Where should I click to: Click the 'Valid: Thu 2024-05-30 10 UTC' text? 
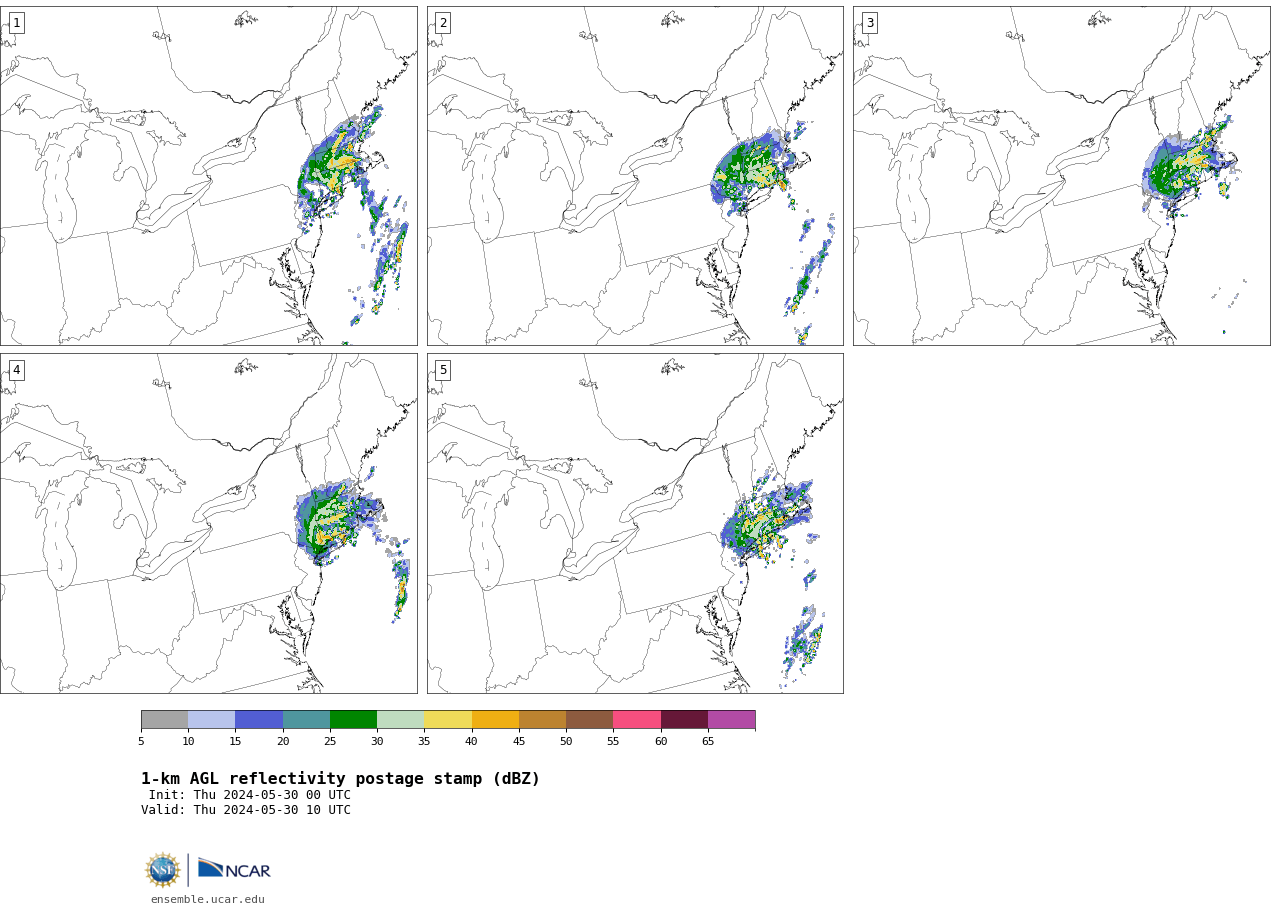(246, 810)
